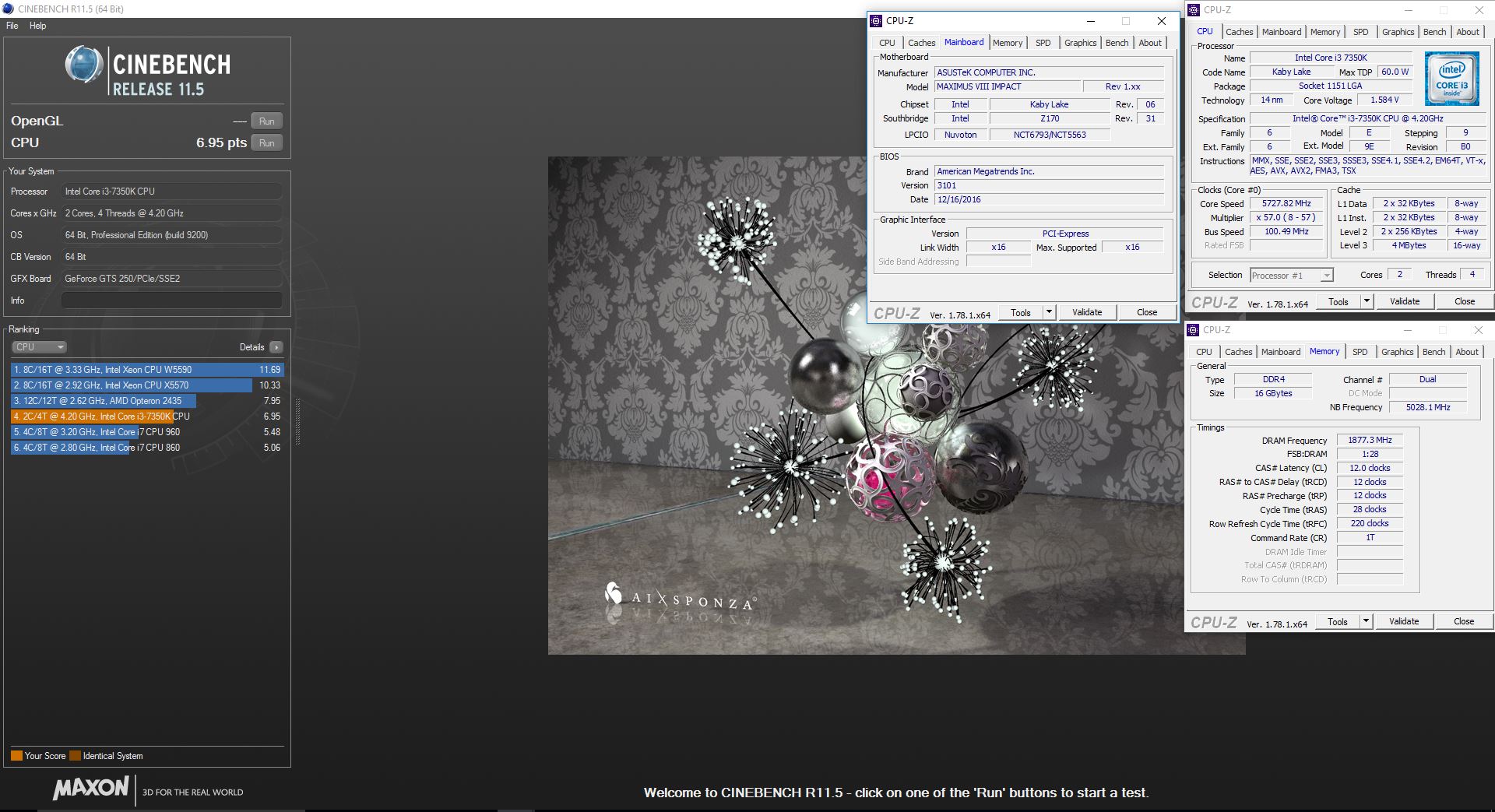Switch to Caches tab in Mainboard CPU-Z window
This screenshot has width=1495, height=812.
[921, 43]
